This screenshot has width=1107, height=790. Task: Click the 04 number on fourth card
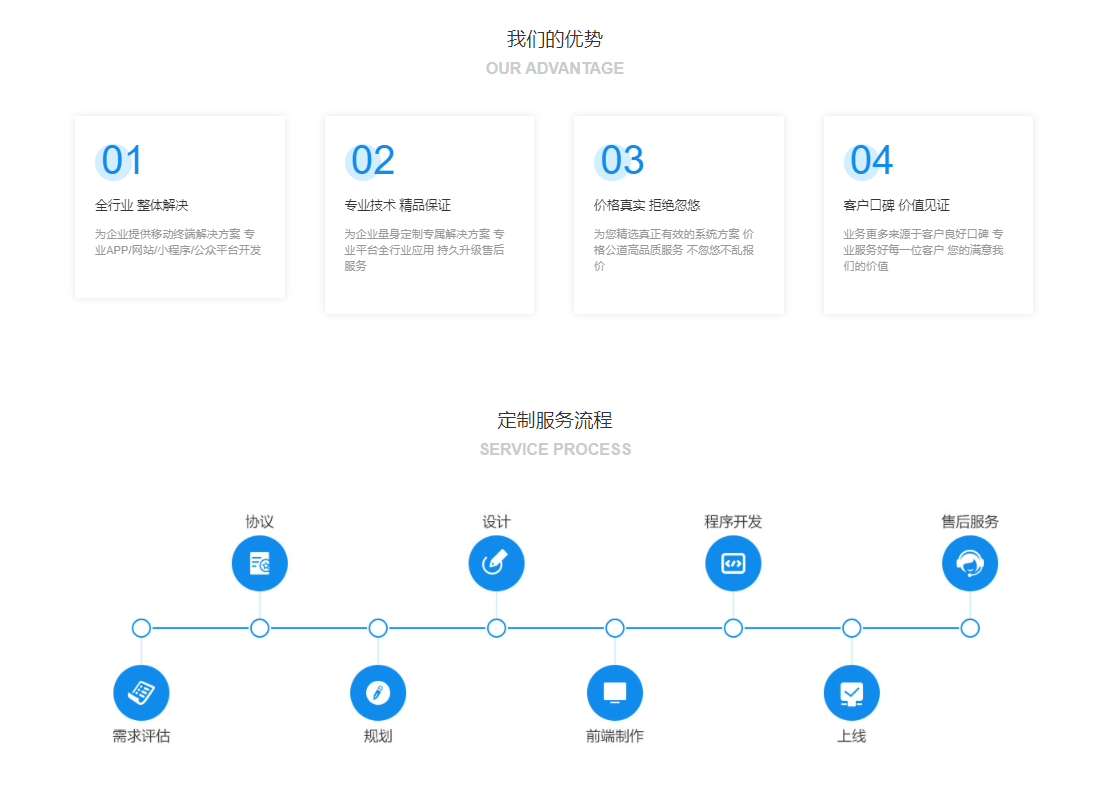coord(871,160)
